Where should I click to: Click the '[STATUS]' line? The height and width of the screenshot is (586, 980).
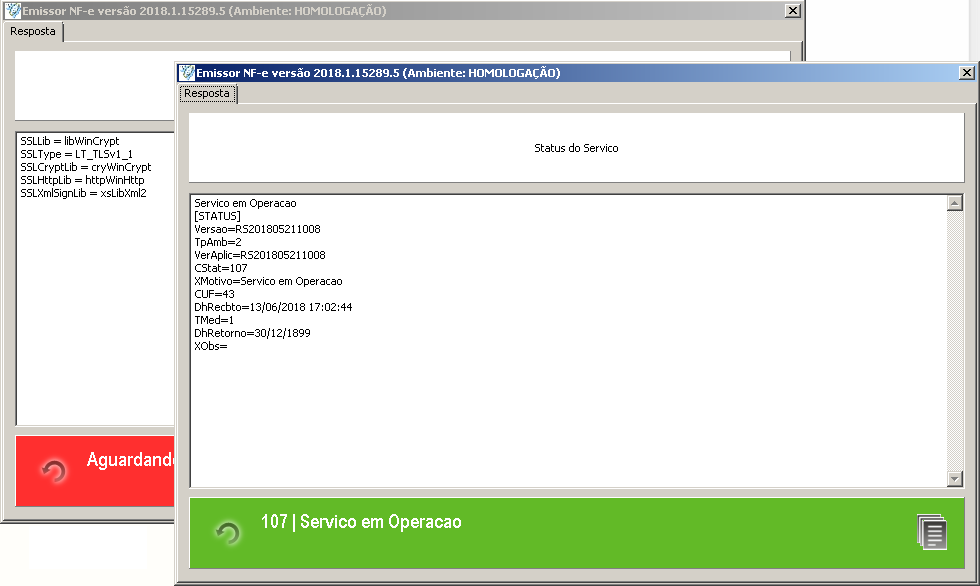[x=217, y=216]
